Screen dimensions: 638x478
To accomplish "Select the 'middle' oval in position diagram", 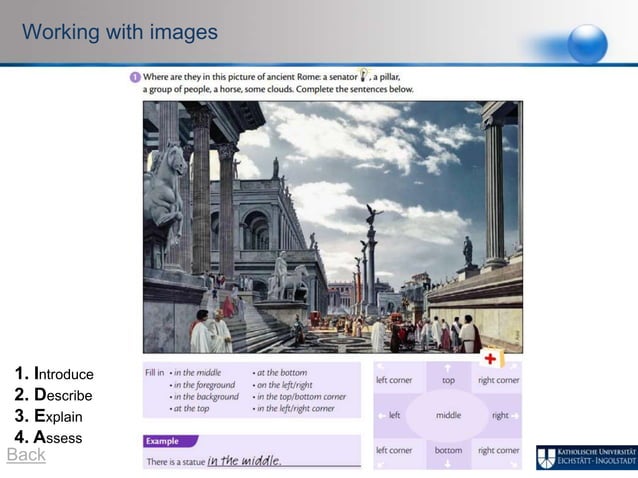I will [x=447, y=415].
